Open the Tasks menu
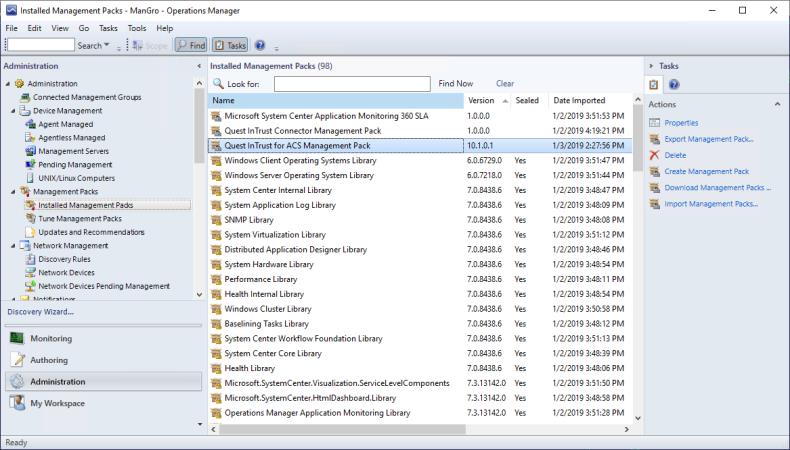This screenshot has height=450, width=790. tap(108, 28)
